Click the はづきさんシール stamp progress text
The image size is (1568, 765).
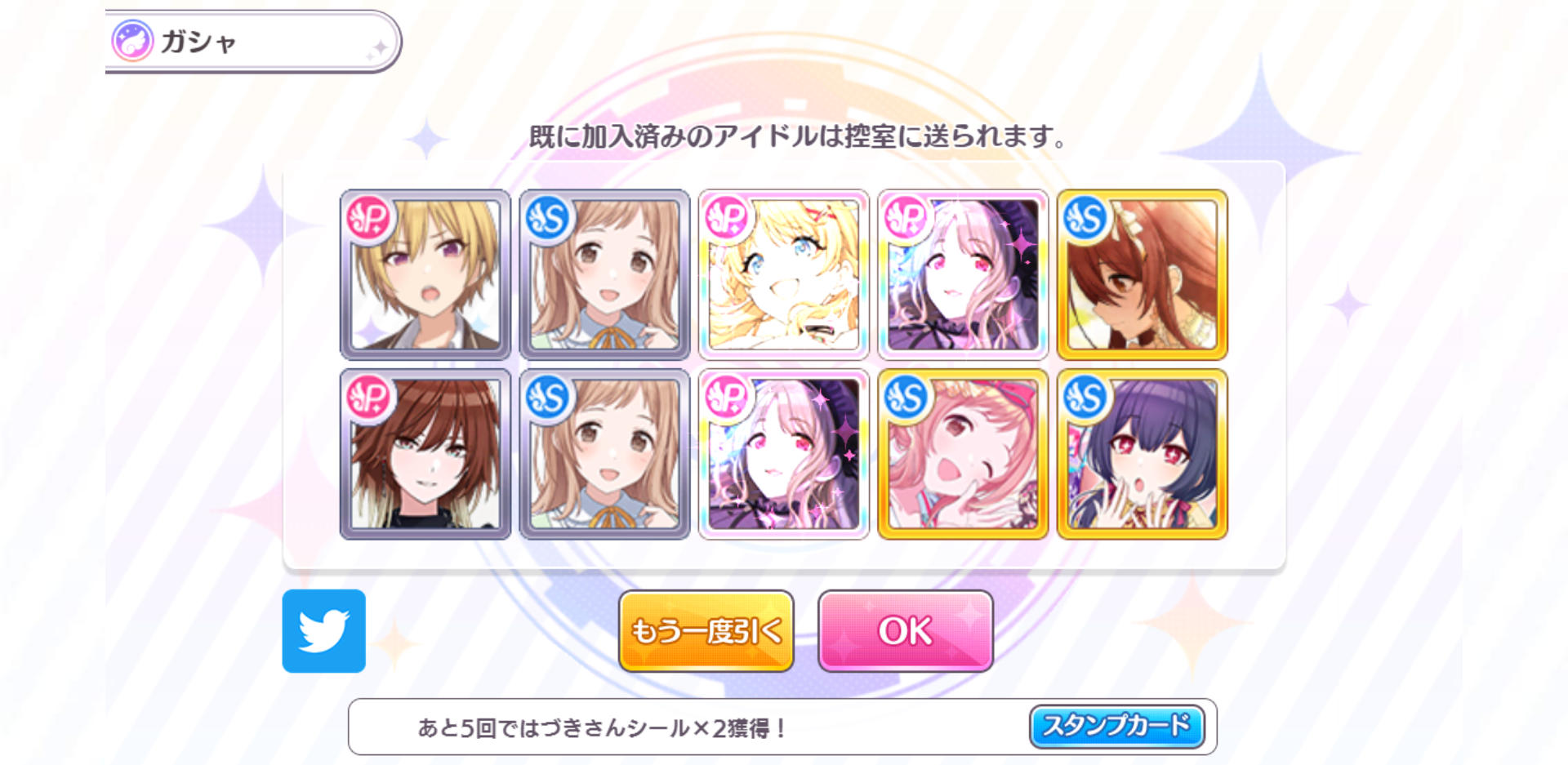(x=602, y=727)
